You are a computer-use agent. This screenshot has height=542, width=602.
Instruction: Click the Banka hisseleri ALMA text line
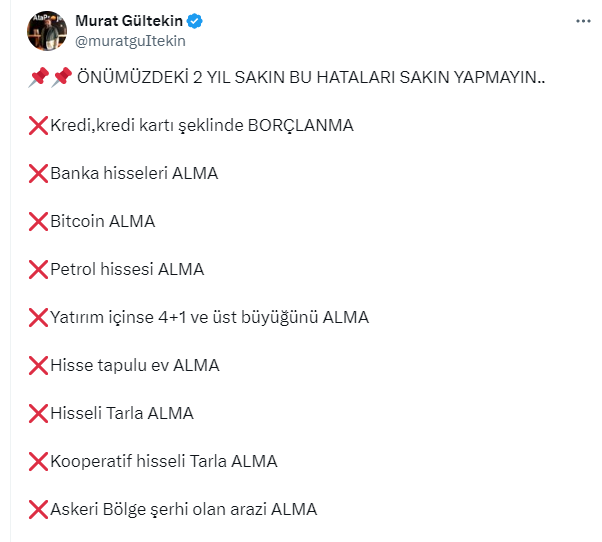tap(134, 174)
